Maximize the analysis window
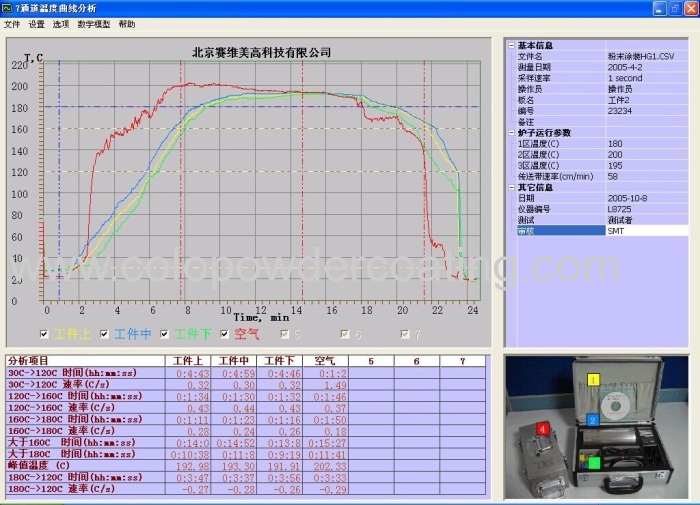700x505 pixels. pos(674,8)
